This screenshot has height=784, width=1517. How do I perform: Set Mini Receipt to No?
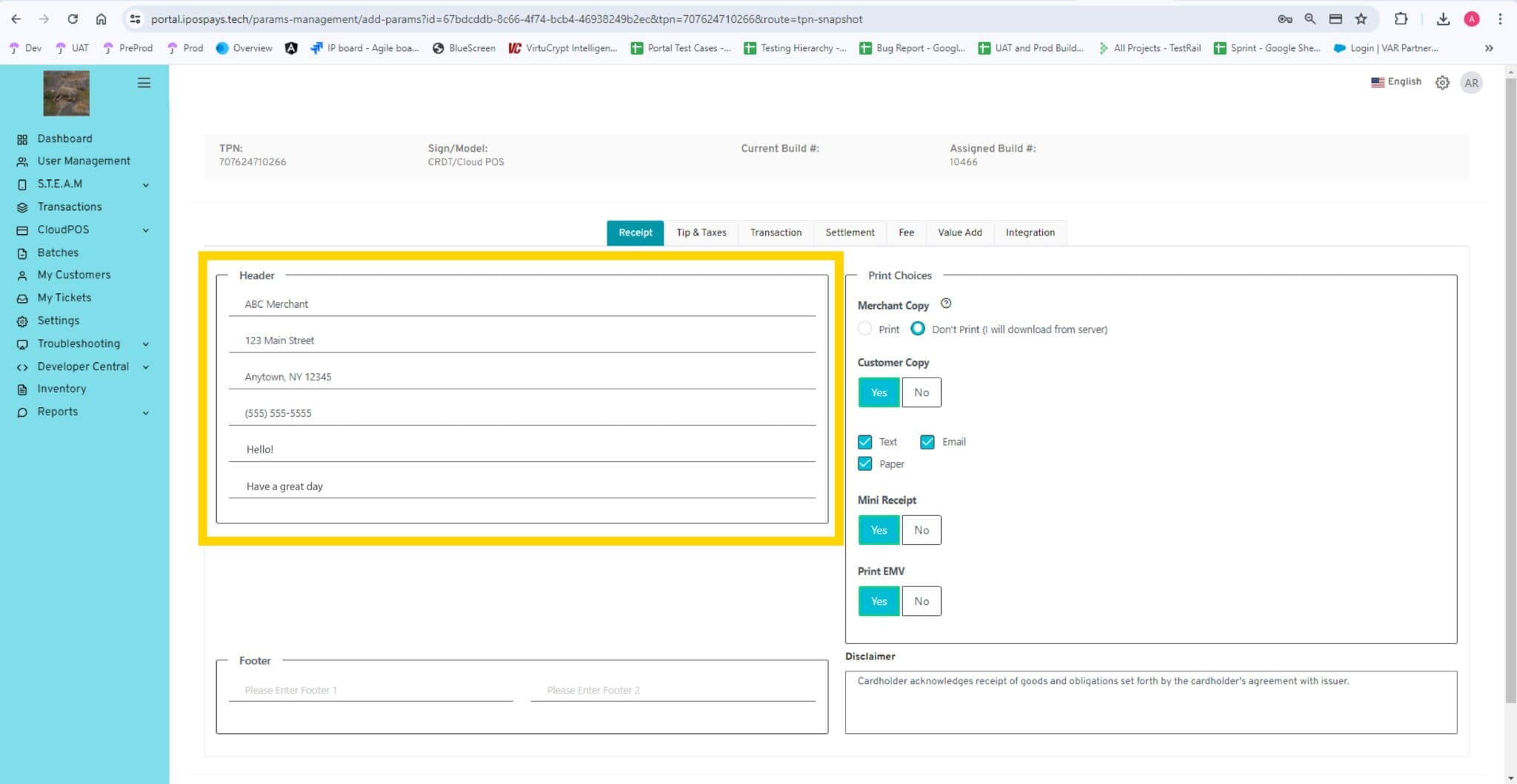click(x=921, y=530)
